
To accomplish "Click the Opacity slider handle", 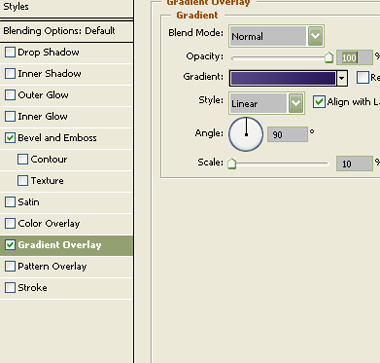I will coord(329,57).
